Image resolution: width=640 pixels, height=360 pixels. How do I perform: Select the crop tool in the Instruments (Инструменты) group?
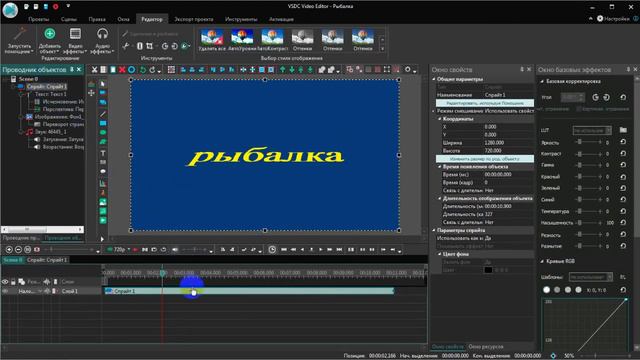(x=149, y=46)
